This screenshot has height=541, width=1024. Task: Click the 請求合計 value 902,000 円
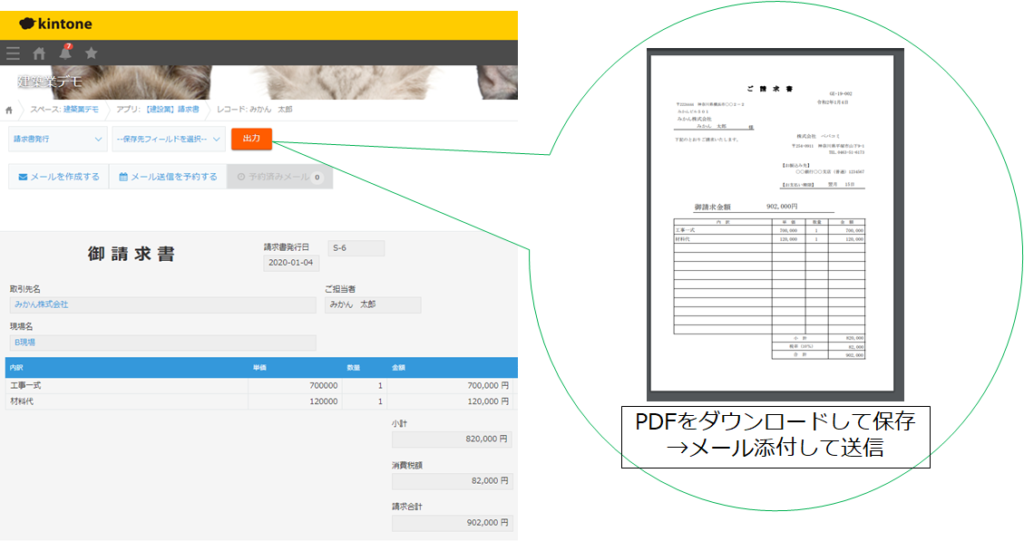click(452, 523)
